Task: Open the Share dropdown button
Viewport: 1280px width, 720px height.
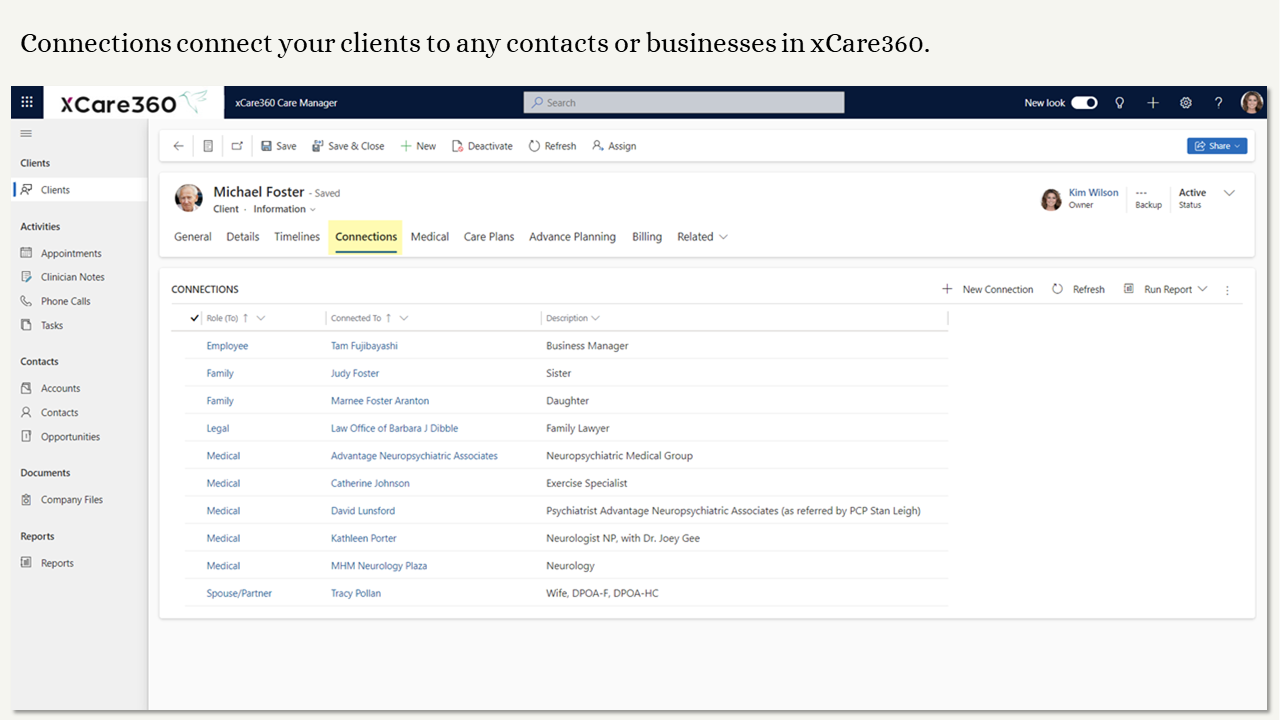Action: point(1217,146)
